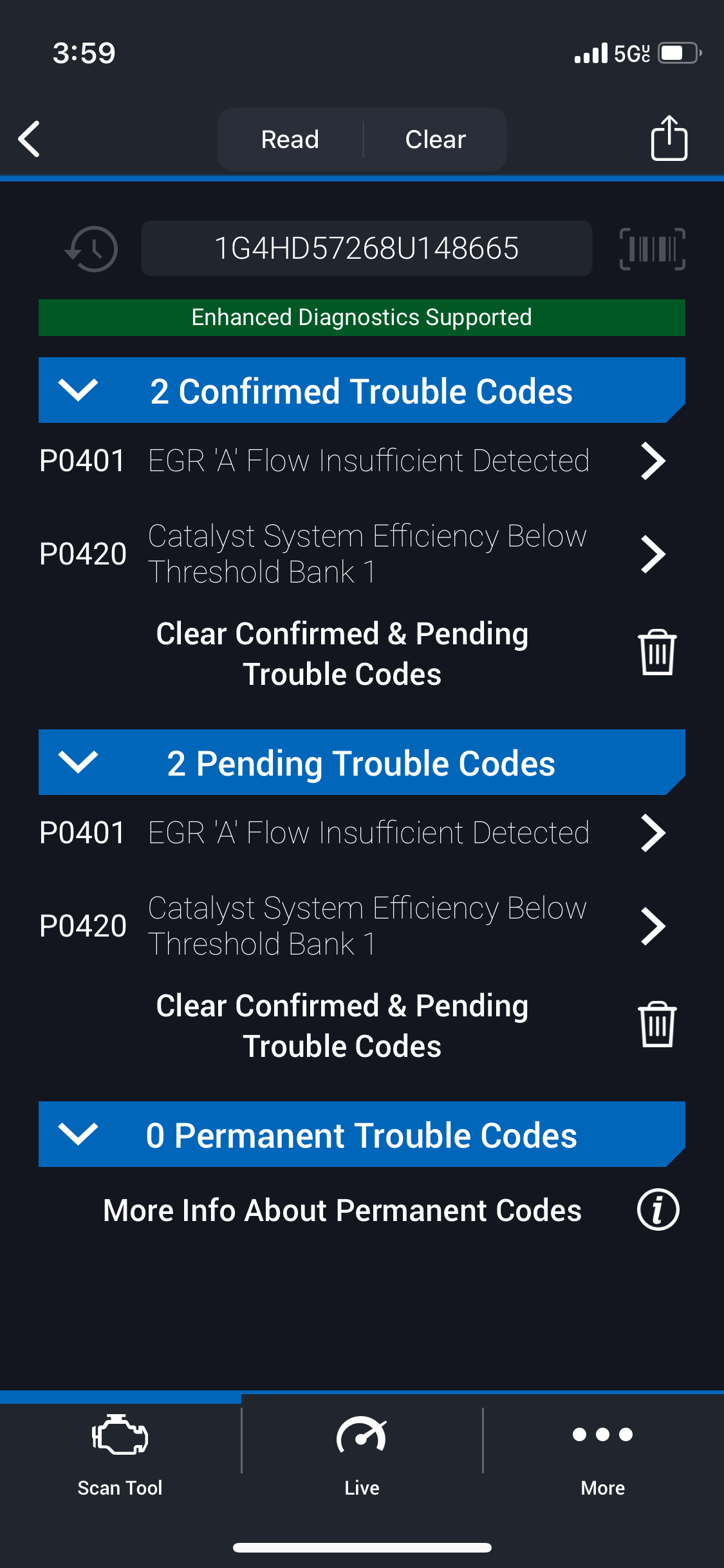Image resolution: width=724 pixels, height=1568 pixels.
Task: Select the Read segment button
Action: pos(290,139)
